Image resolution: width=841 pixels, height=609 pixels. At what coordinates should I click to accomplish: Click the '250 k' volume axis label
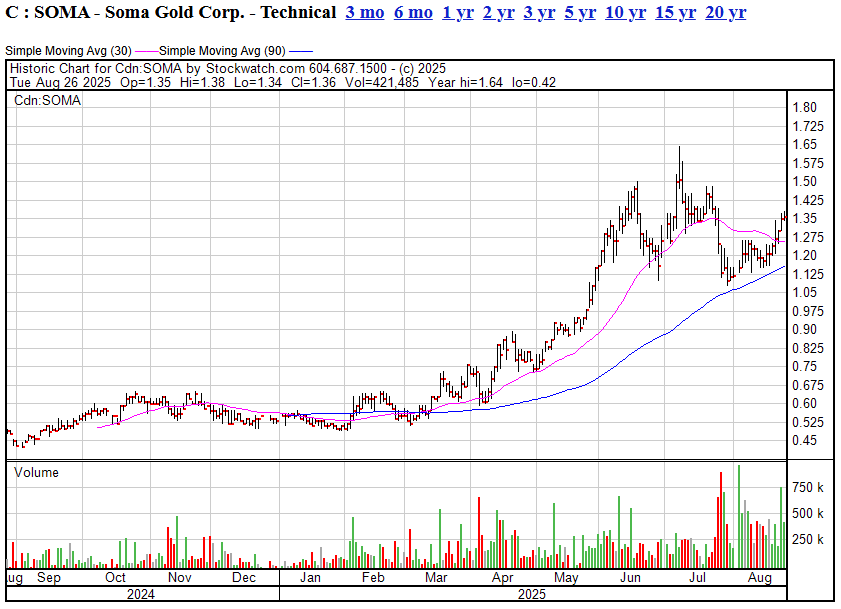tap(808, 539)
